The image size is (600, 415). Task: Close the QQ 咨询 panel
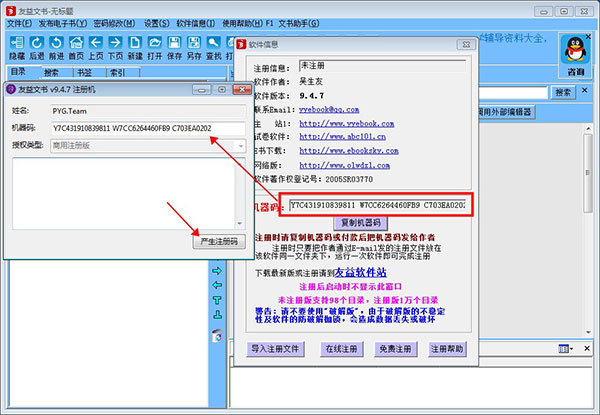pos(588,37)
